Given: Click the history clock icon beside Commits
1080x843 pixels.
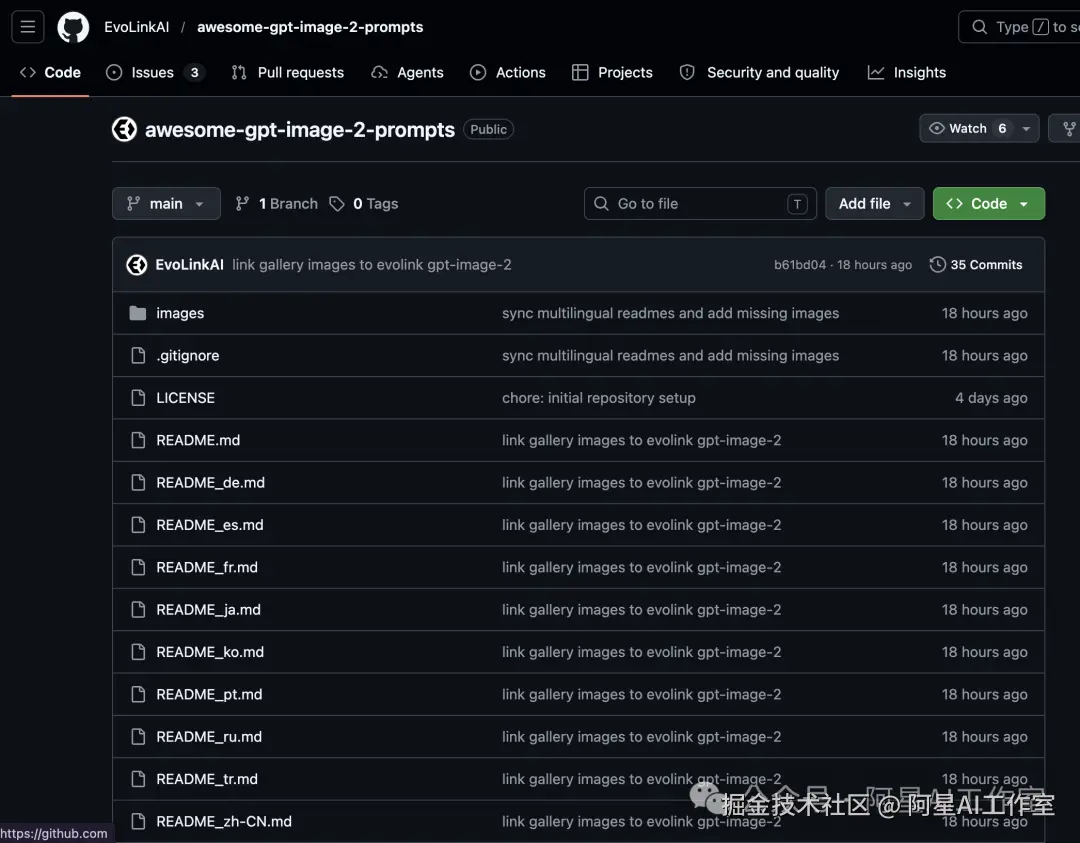Looking at the screenshot, I should point(937,264).
